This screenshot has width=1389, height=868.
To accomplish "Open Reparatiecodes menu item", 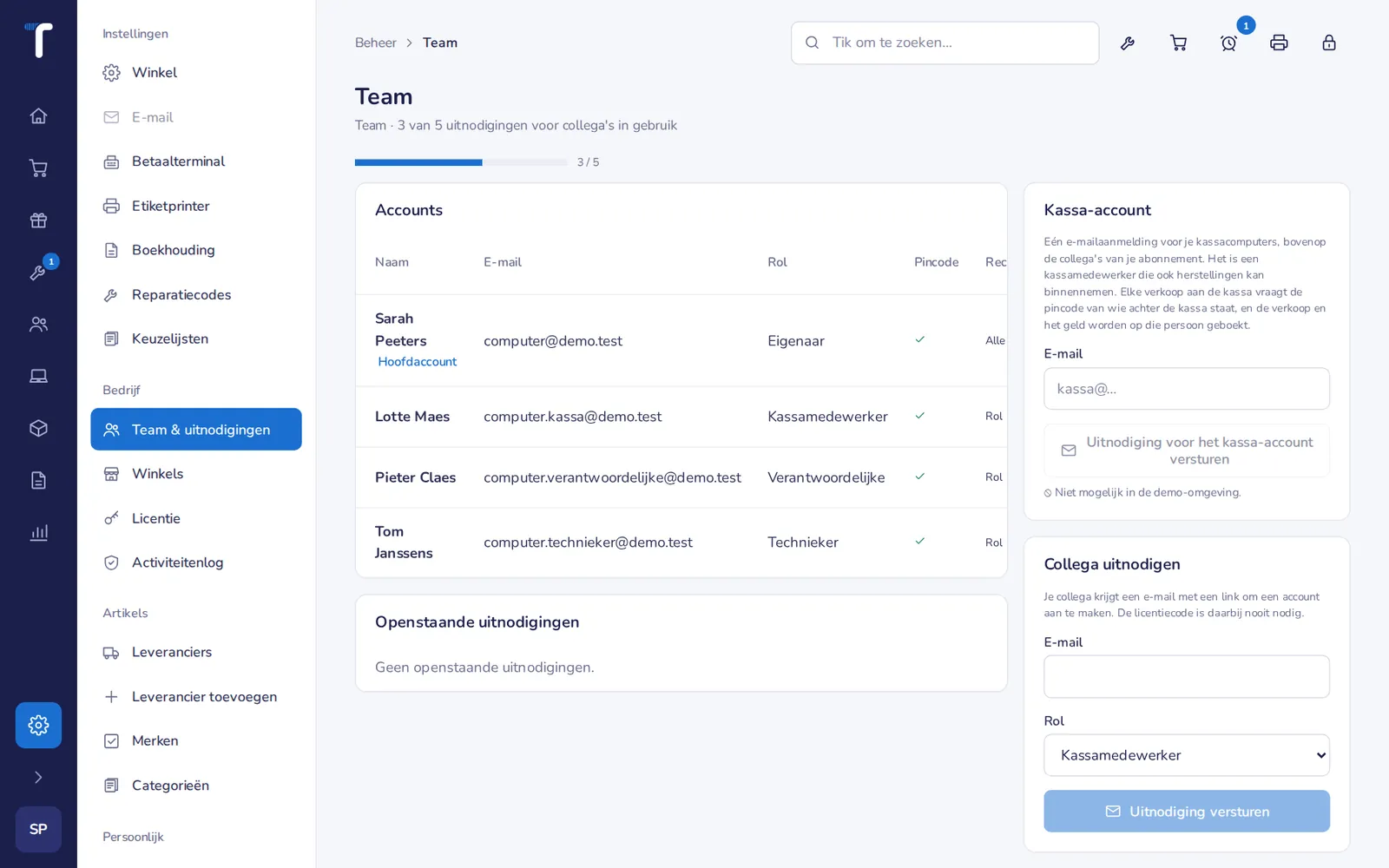I will (196, 295).
